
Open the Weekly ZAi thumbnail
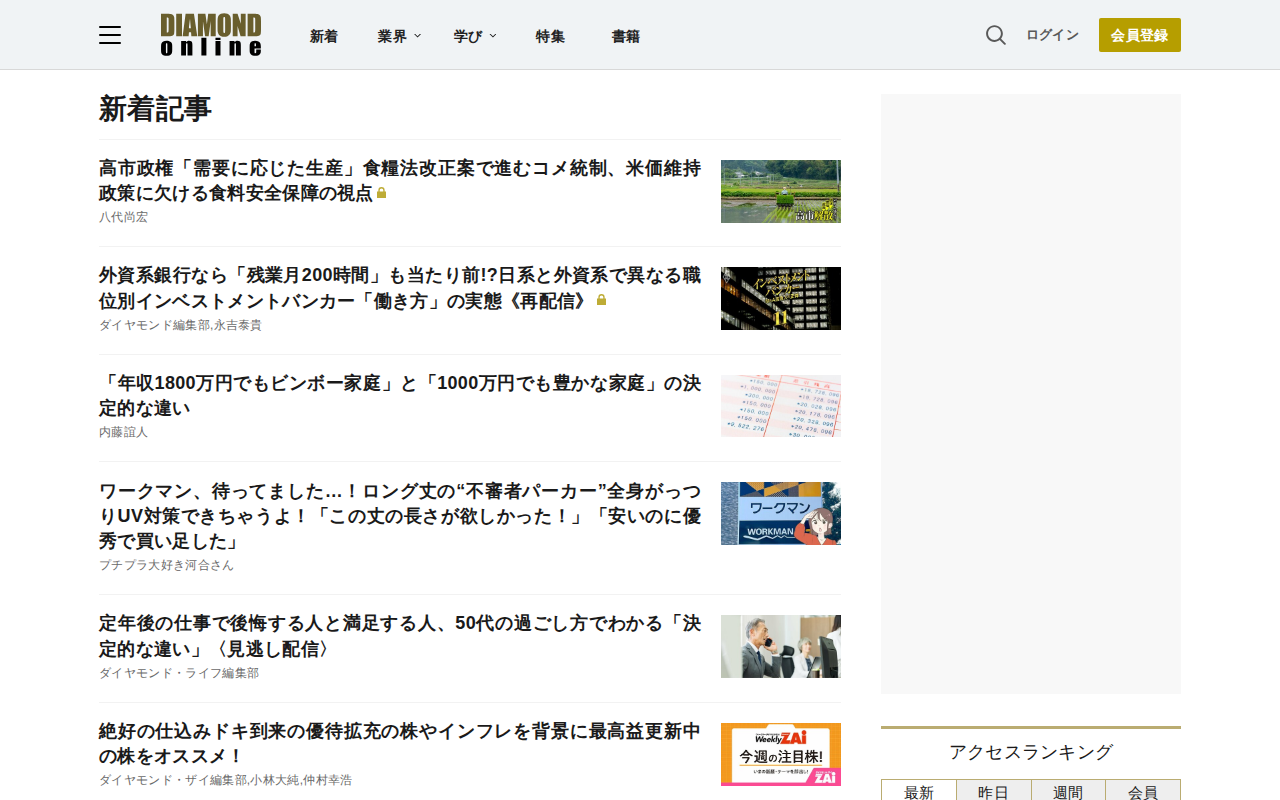(781, 754)
